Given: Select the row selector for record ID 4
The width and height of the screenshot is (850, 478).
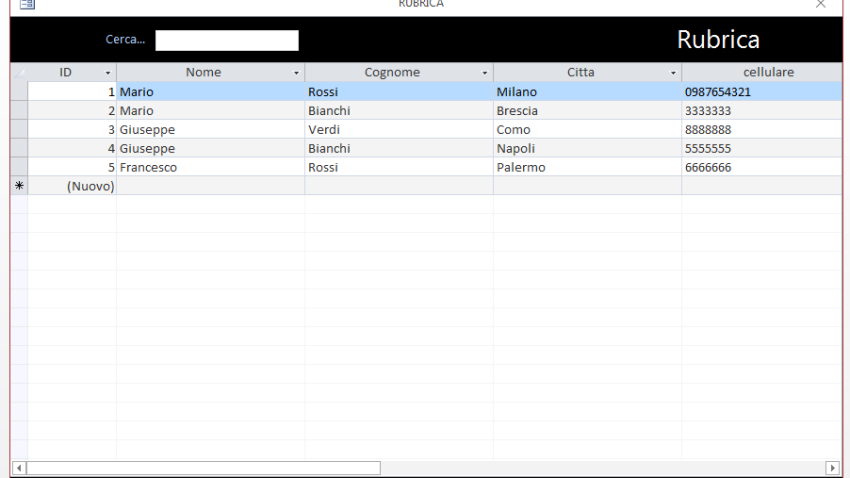Looking at the screenshot, I should click(x=19, y=148).
